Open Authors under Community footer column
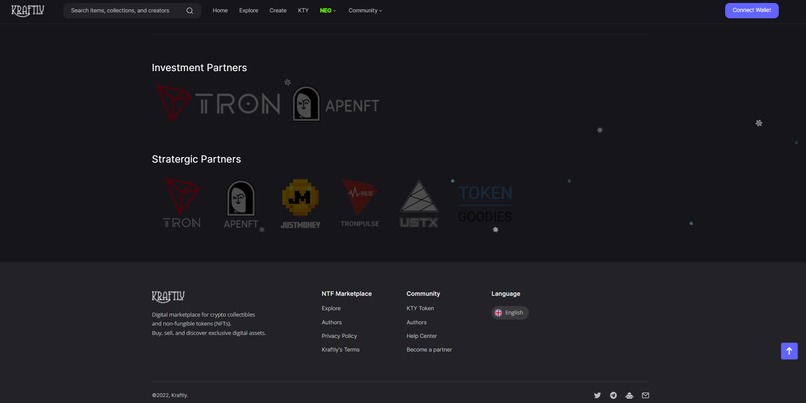 (x=416, y=322)
